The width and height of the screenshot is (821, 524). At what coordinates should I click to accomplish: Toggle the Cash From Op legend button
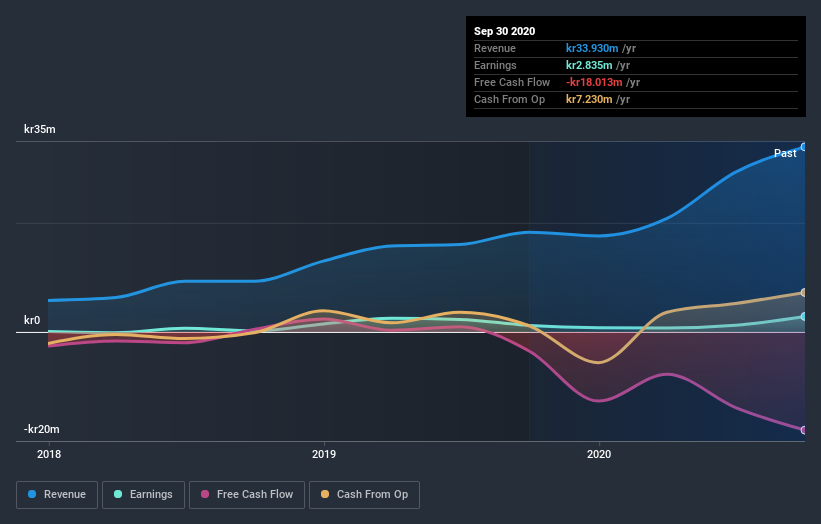(x=364, y=495)
